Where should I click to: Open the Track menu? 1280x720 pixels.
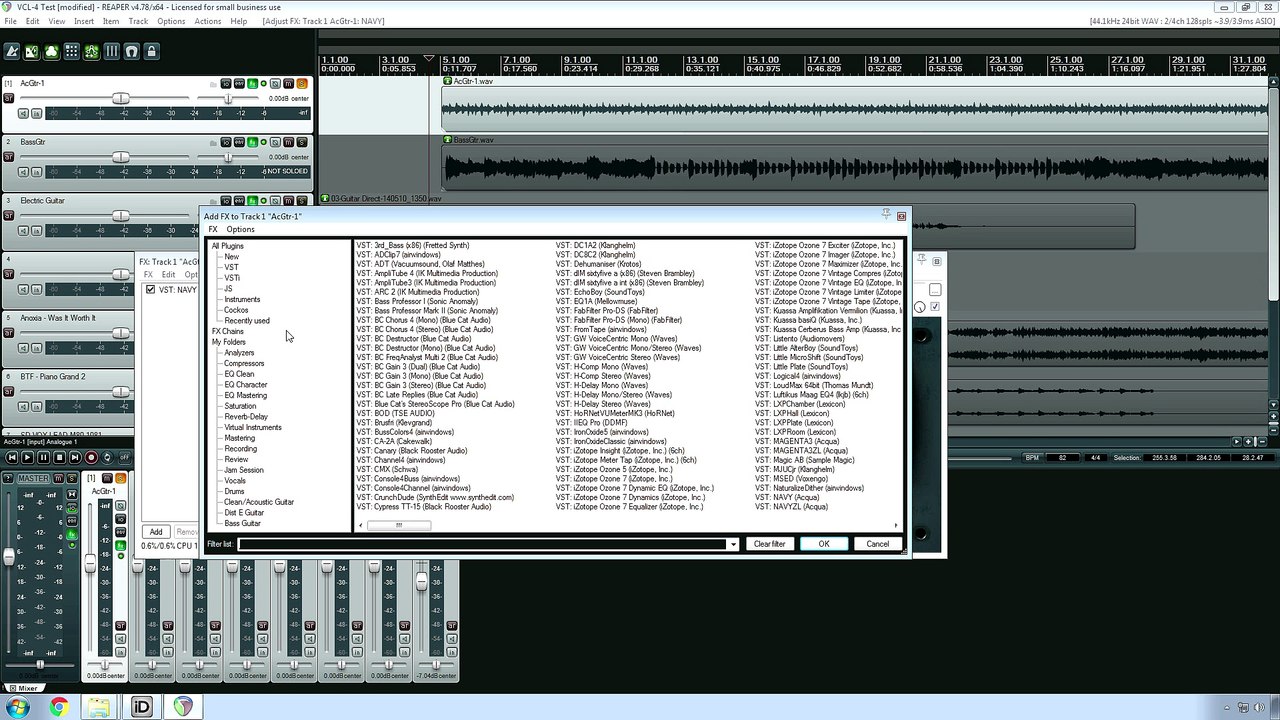pyautogui.click(x=138, y=21)
